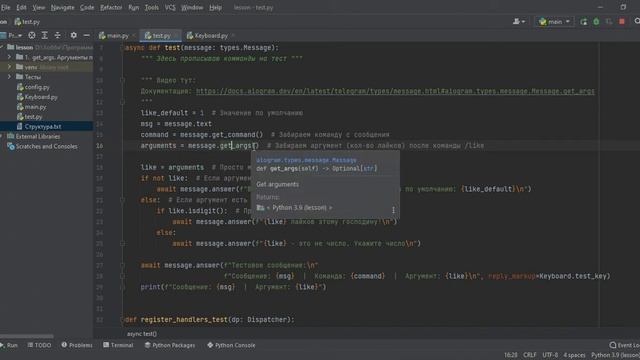The width and height of the screenshot is (640, 360).
Task: Open the Edit menu
Action: coord(21,7)
